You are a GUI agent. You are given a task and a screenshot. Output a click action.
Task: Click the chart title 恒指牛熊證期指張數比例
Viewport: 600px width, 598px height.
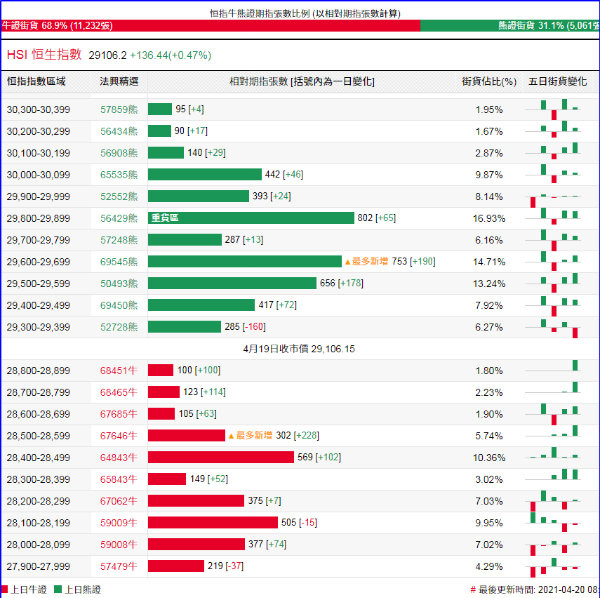(305, 14)
